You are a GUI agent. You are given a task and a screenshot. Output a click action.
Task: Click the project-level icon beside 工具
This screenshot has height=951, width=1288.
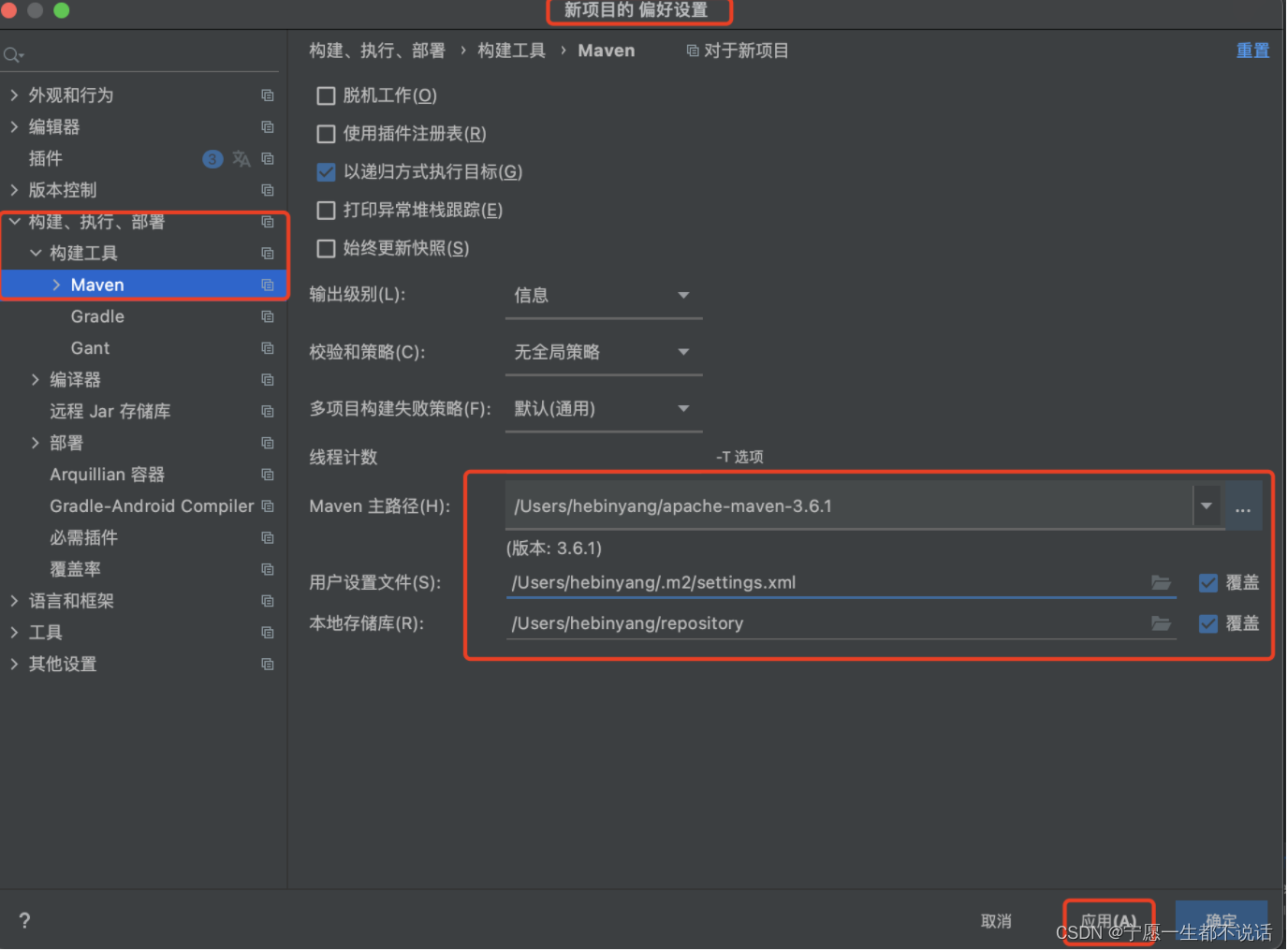268,633
